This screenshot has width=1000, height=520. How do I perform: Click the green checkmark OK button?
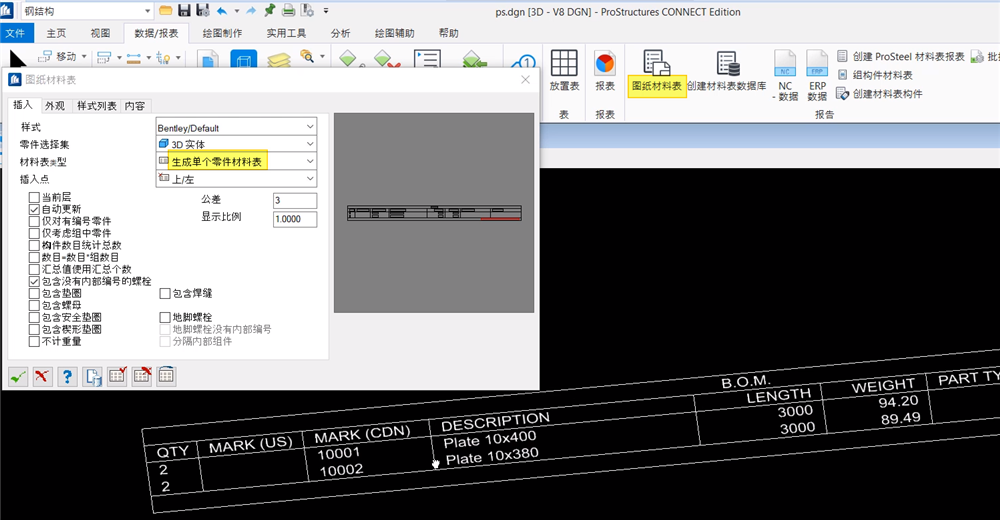[x=18, y=376]
